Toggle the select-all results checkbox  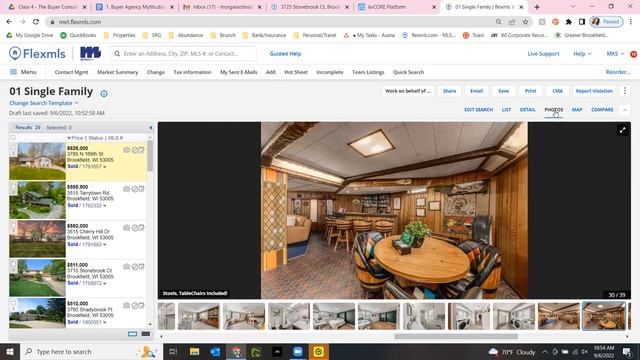pyautogui.click(x=13, y=138)
